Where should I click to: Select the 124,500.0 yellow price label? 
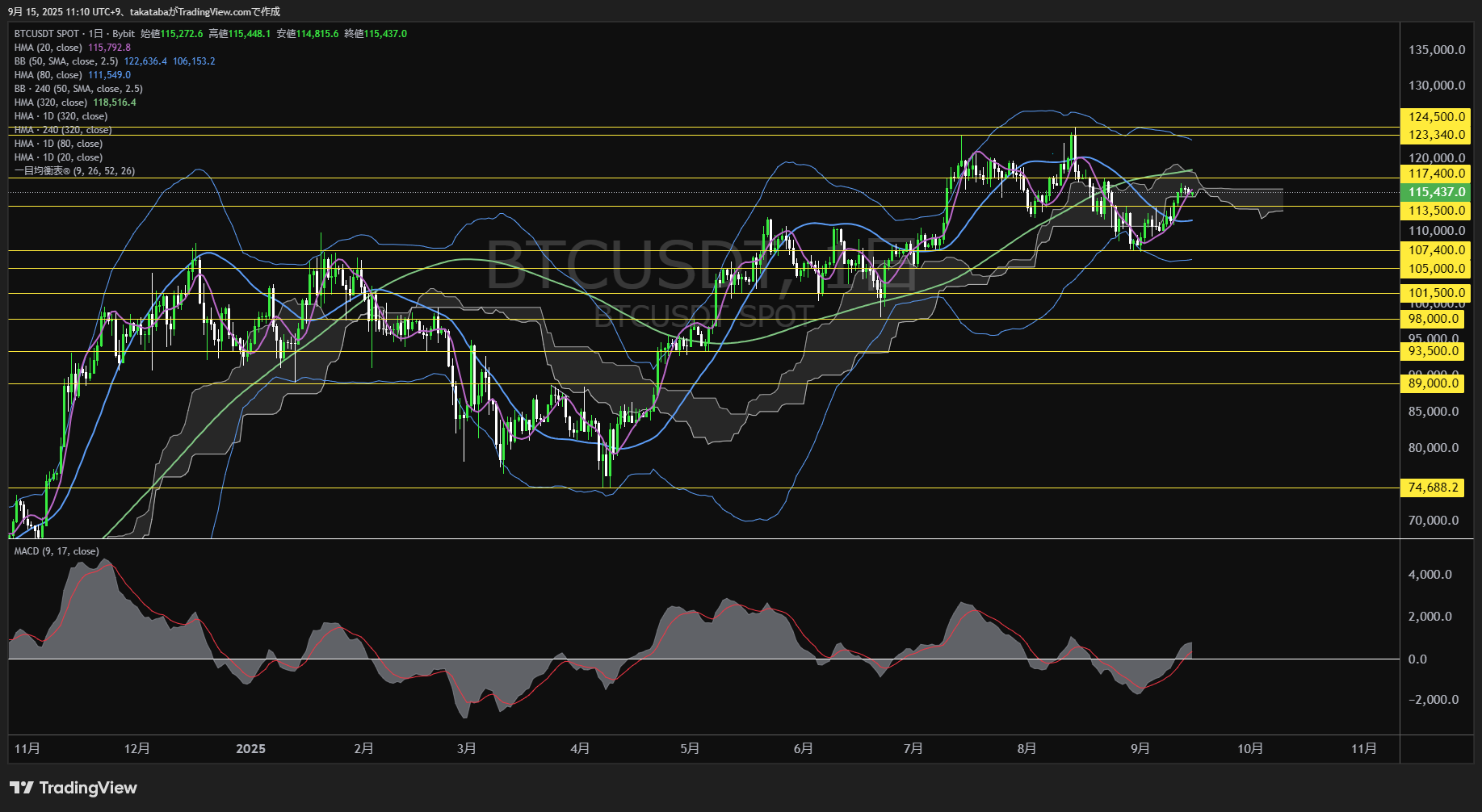[1436, 117]
